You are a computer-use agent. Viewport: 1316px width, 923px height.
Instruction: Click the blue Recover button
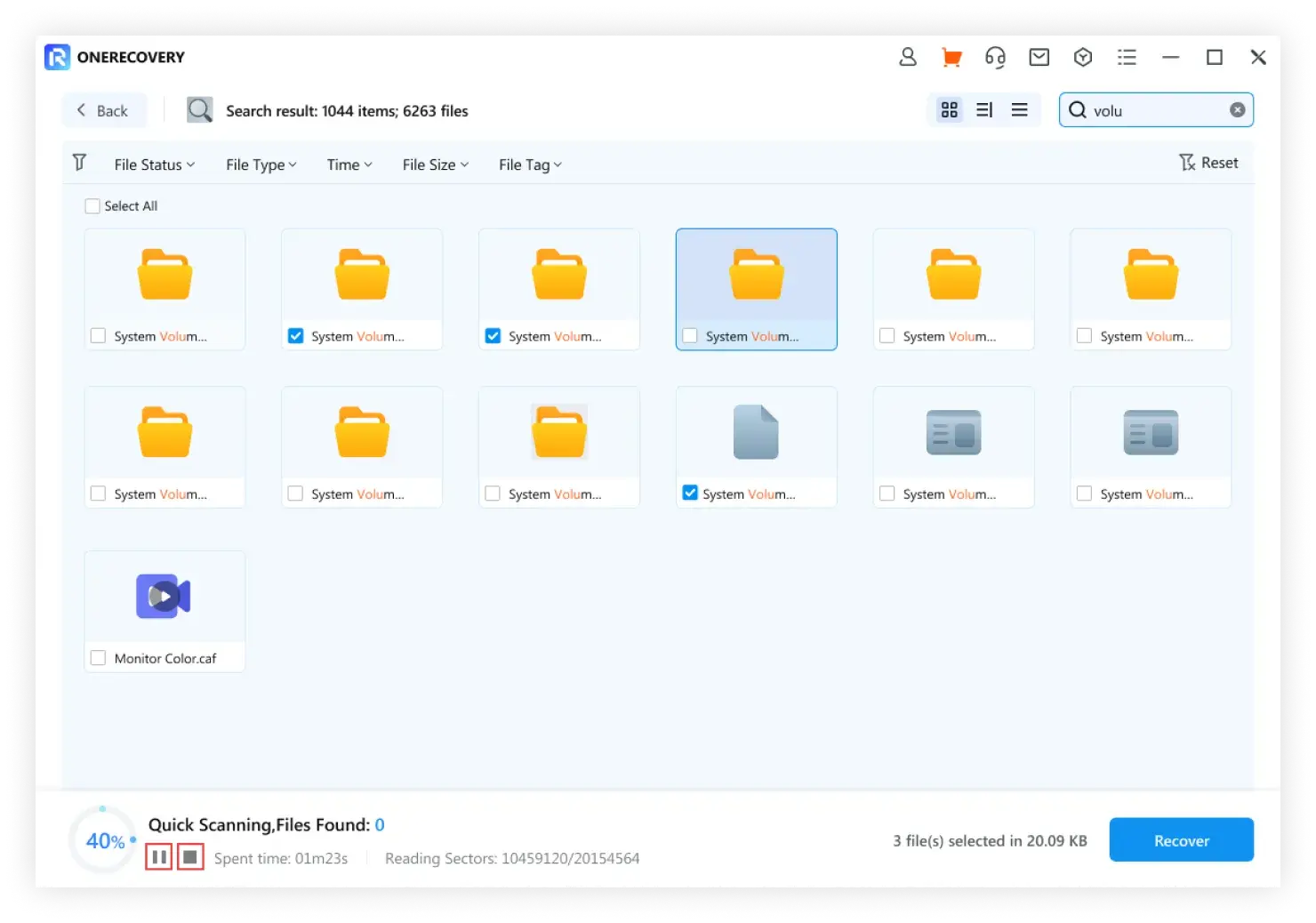coord(1181,840)
